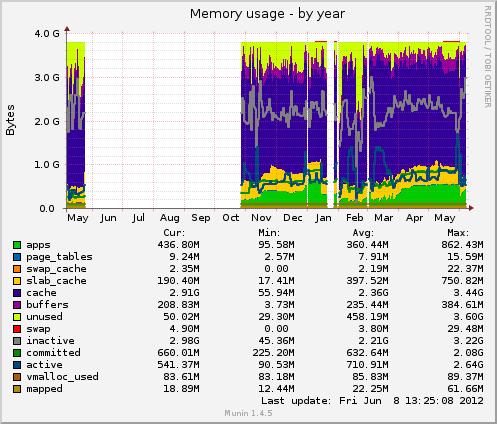Click the 'Min:' column header
This screenshot has width=497, height=424.
coord(269,233)
